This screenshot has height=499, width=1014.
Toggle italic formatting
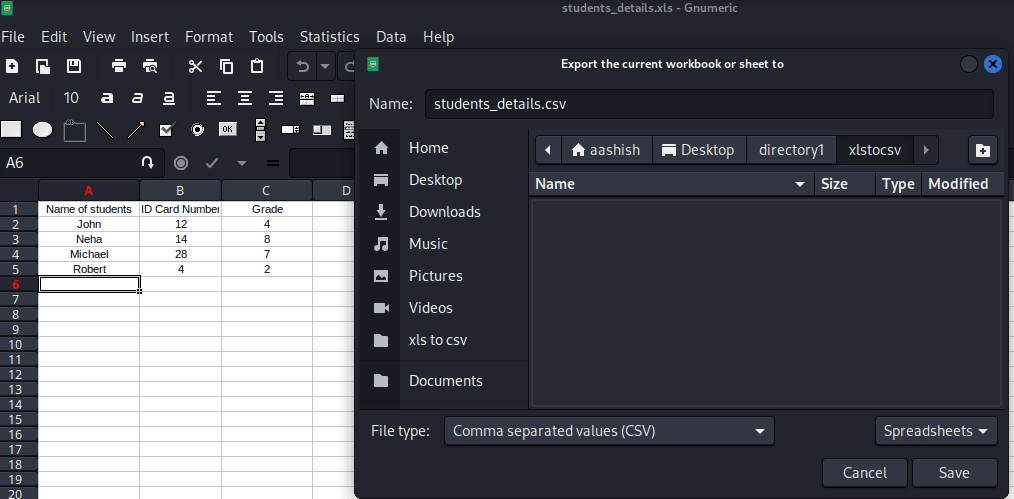point(137,98)
